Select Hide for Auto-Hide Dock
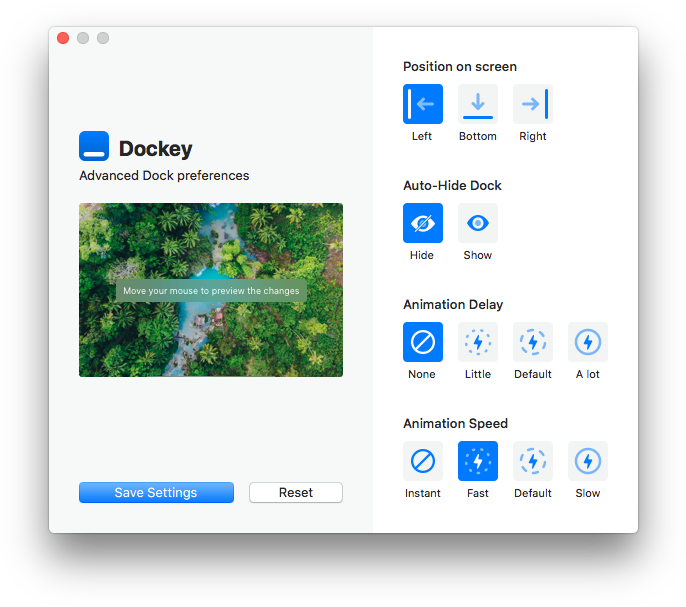 pos(423,223)
